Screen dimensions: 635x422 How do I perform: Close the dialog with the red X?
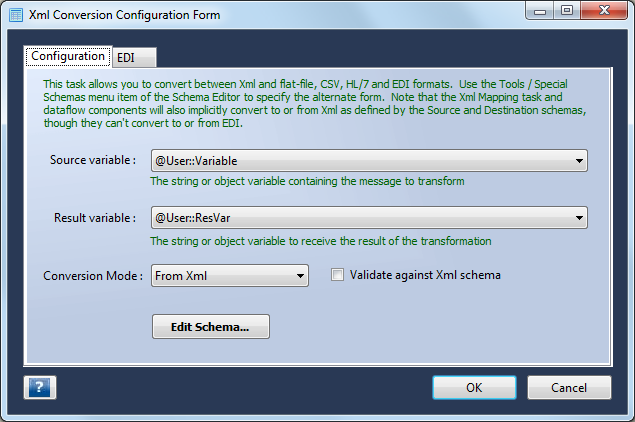point(604,11)
